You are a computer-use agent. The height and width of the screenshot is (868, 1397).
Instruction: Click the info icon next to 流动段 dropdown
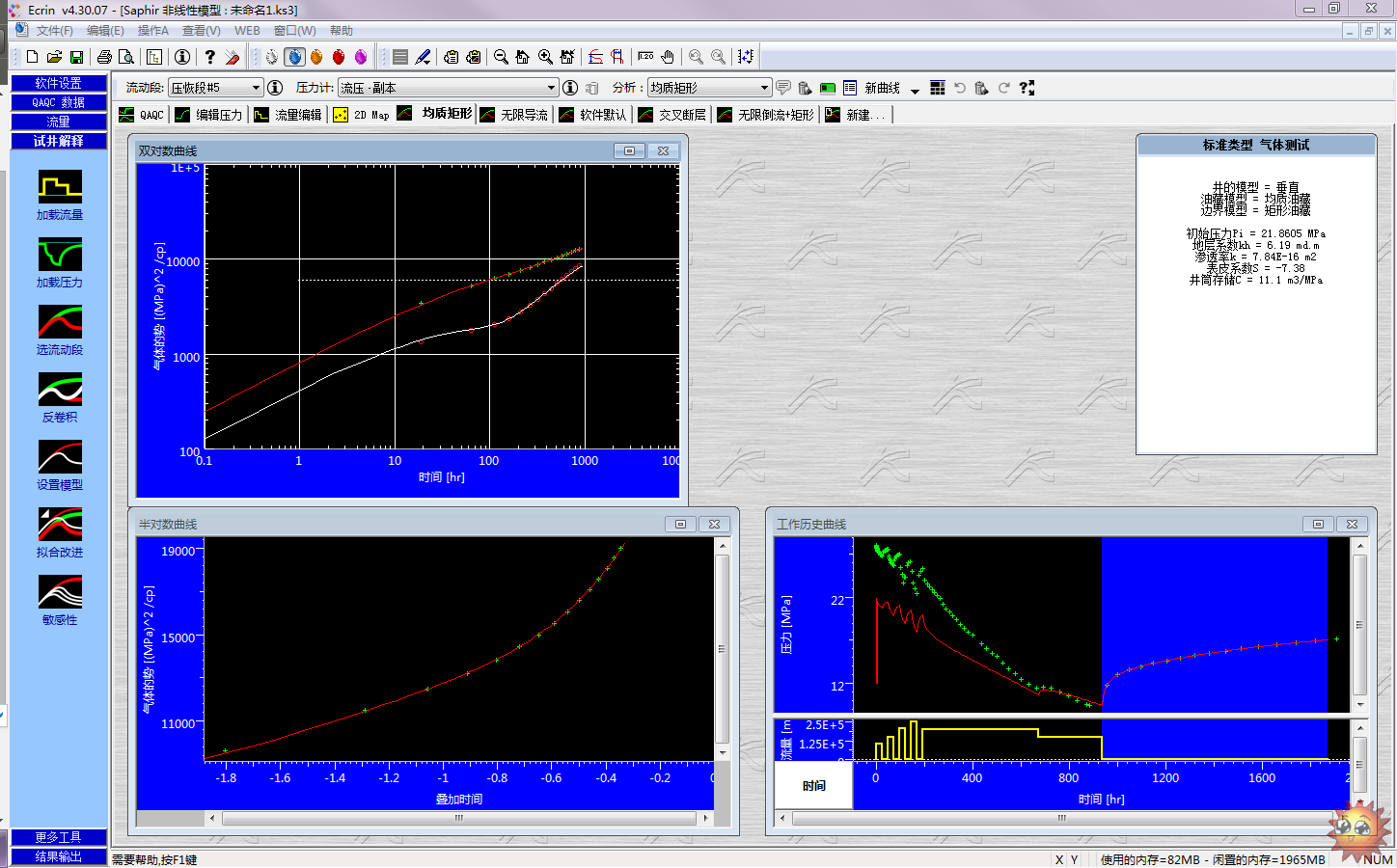coord(275,88)
